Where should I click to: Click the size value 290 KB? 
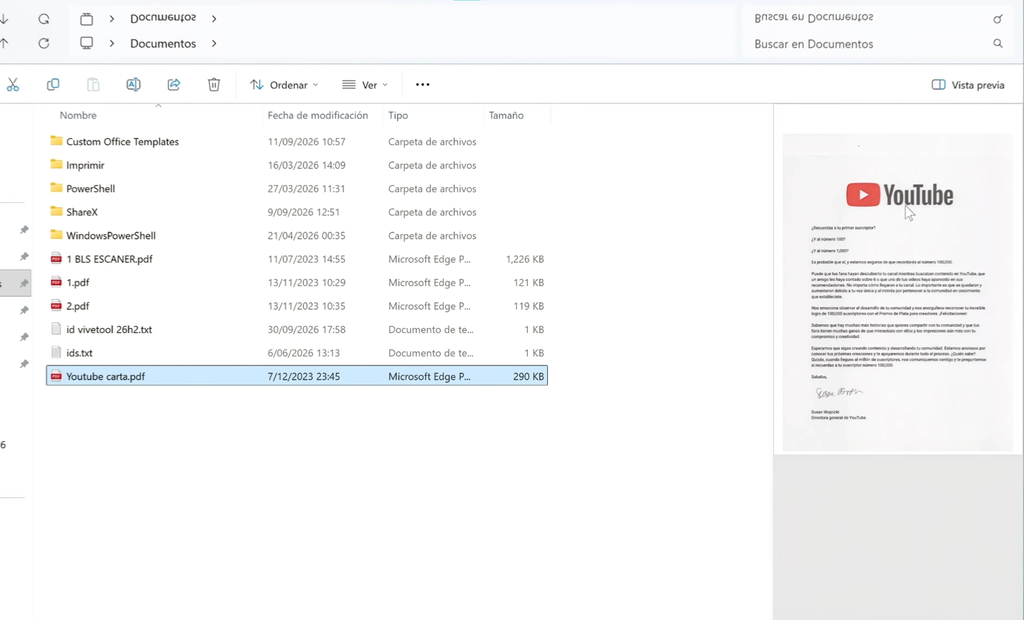click(529, 376)
